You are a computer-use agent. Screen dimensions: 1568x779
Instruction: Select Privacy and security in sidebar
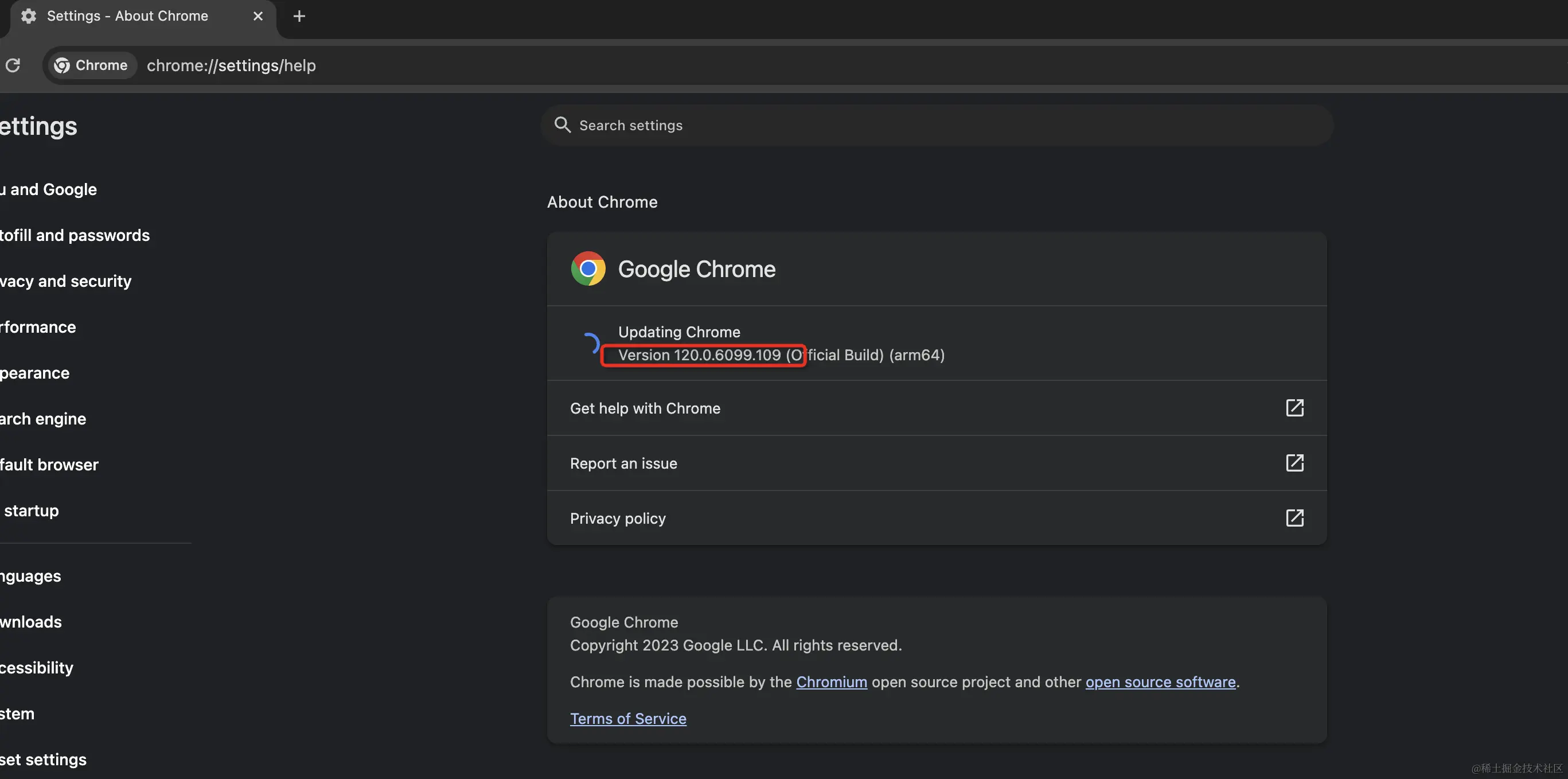(66, 281)
